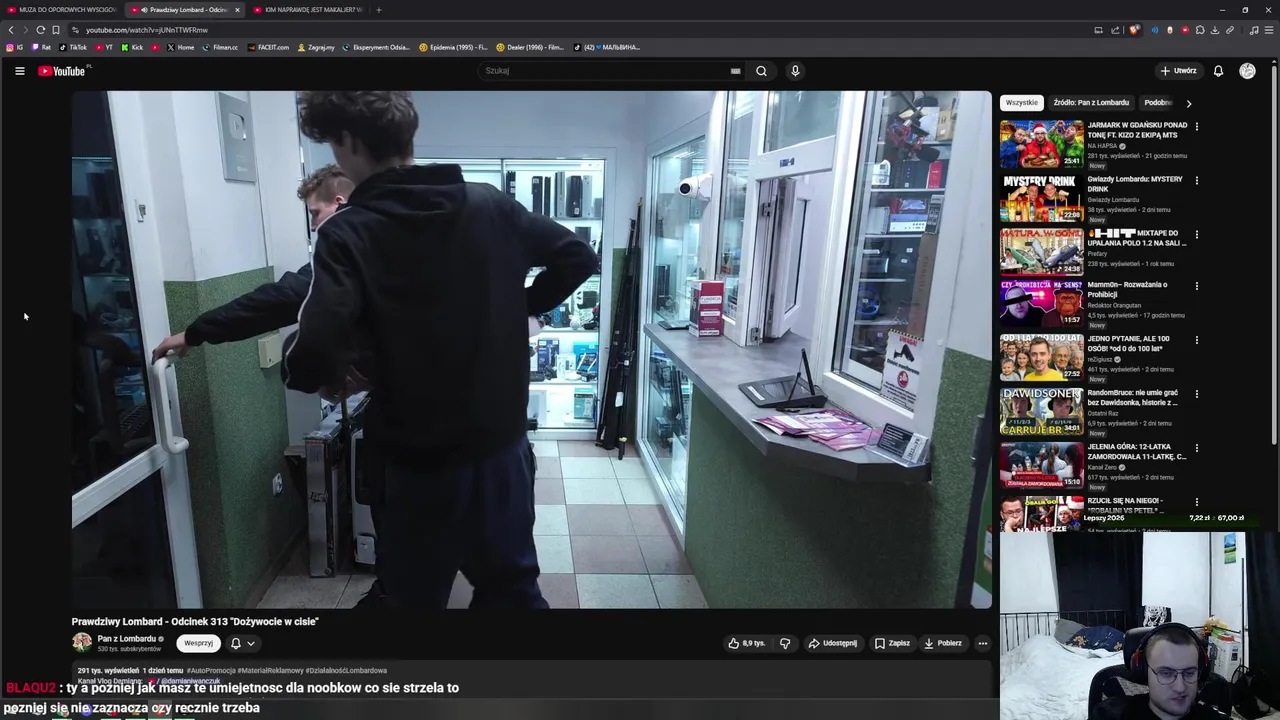Open Pan z Lombardu channel avatar
The height and width of the screenshot is (720, 1280).
coord(81,643)
